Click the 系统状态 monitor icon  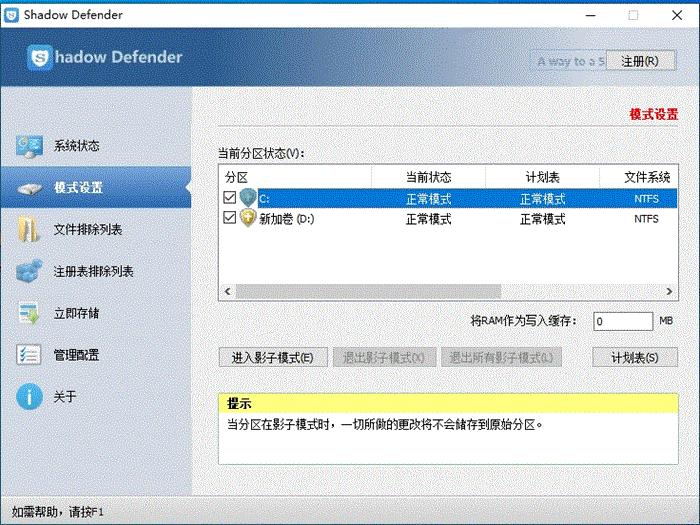(29, 146)
